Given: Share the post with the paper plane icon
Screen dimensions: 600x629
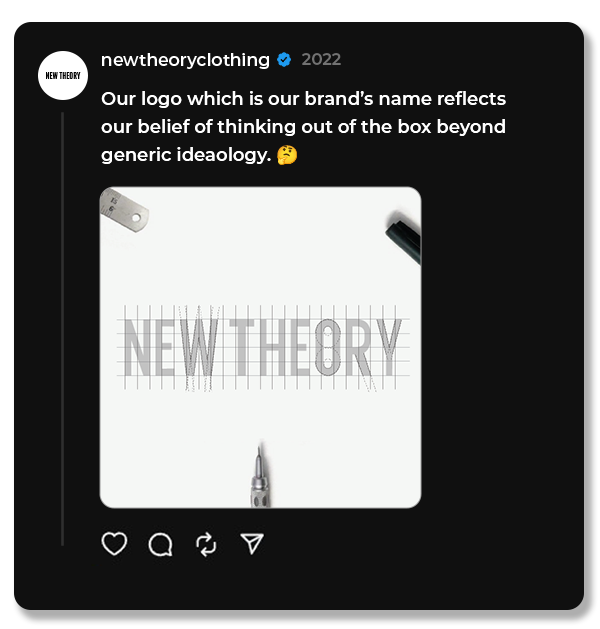Looking at the screenshot, I should click(x=252, y=544).
